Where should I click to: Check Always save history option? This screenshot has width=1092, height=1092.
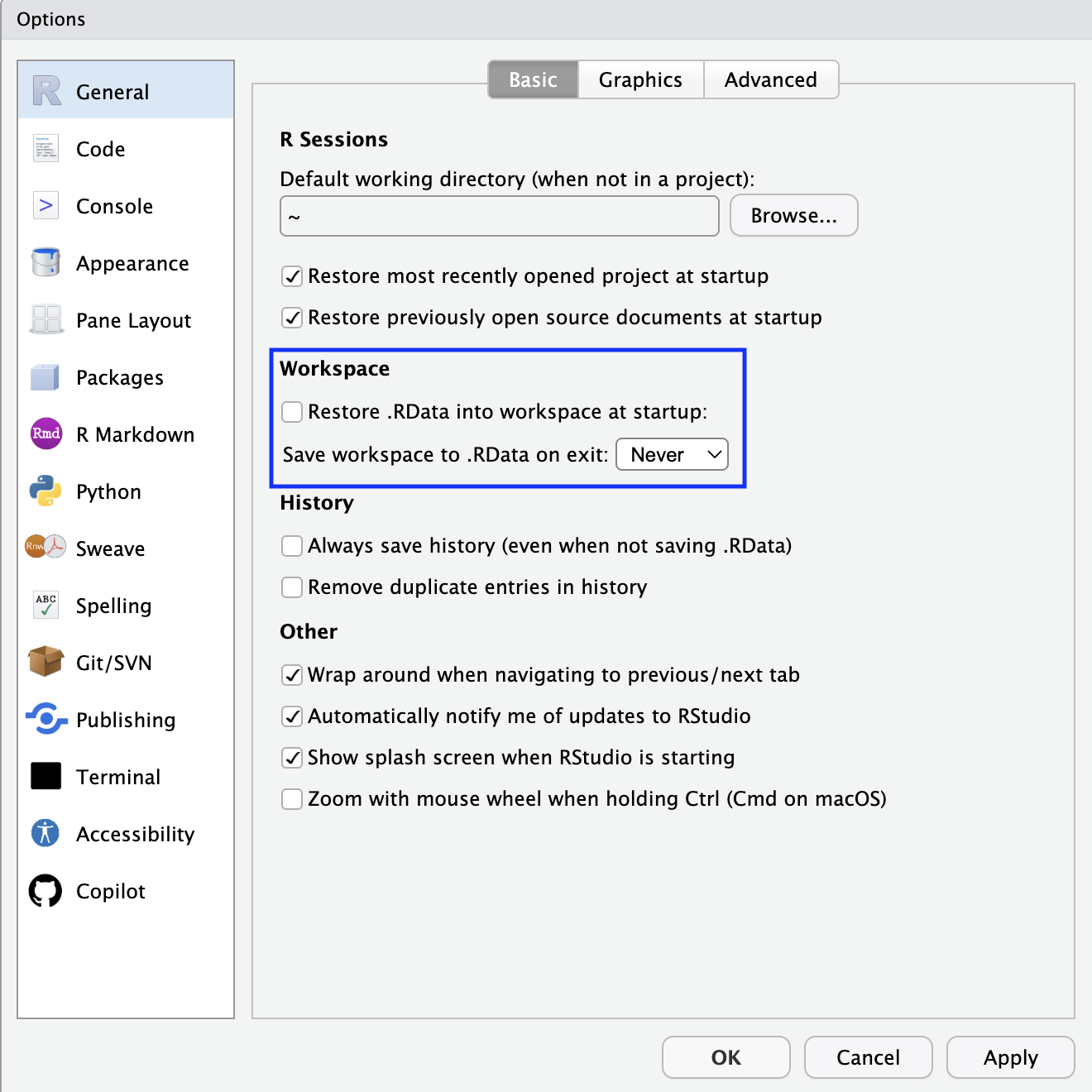pos(292,546)
